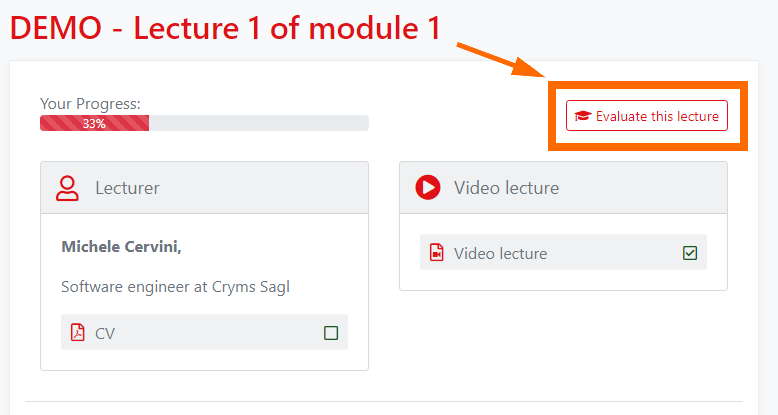Click the video file icon in Video lecture row

[436, 253]
